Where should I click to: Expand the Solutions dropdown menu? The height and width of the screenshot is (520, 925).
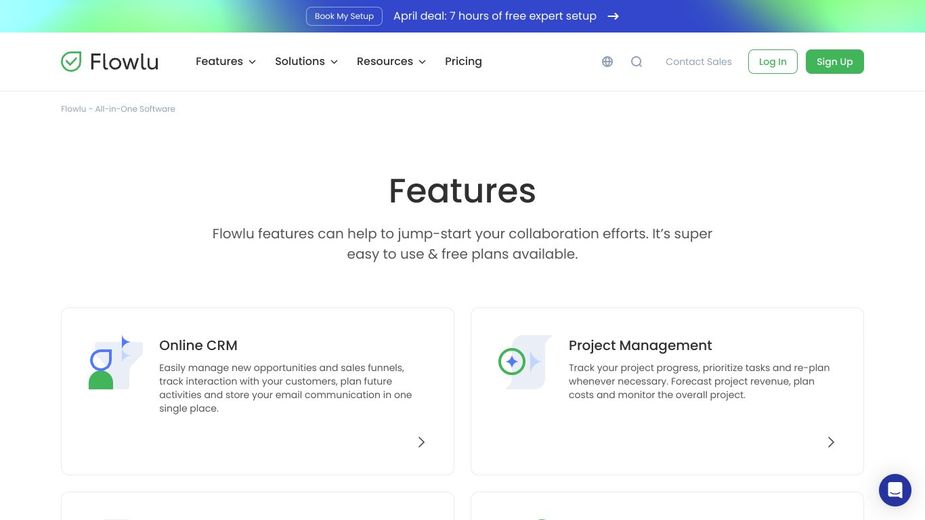(306, 62)
